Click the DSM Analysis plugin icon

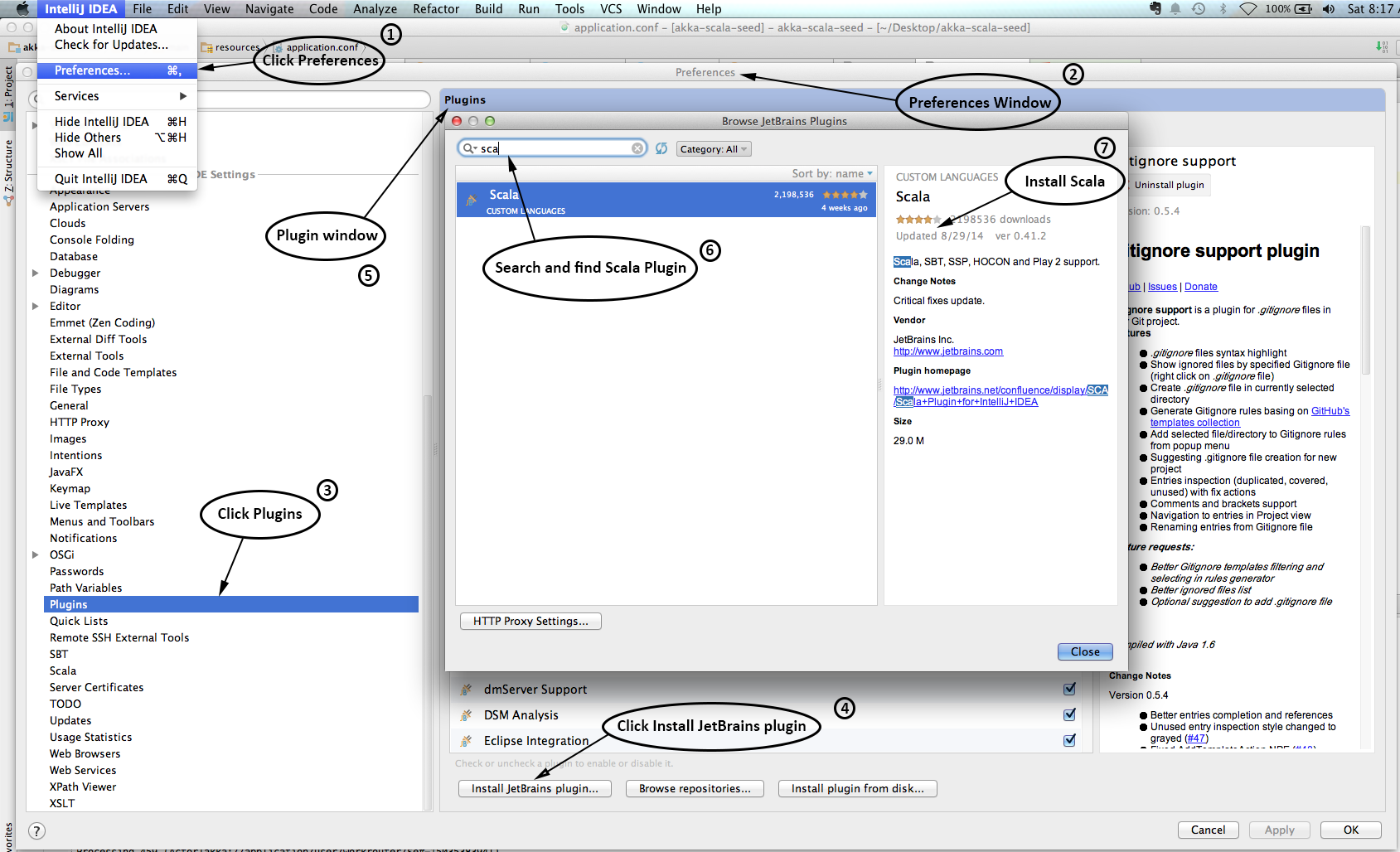(467, 715)
